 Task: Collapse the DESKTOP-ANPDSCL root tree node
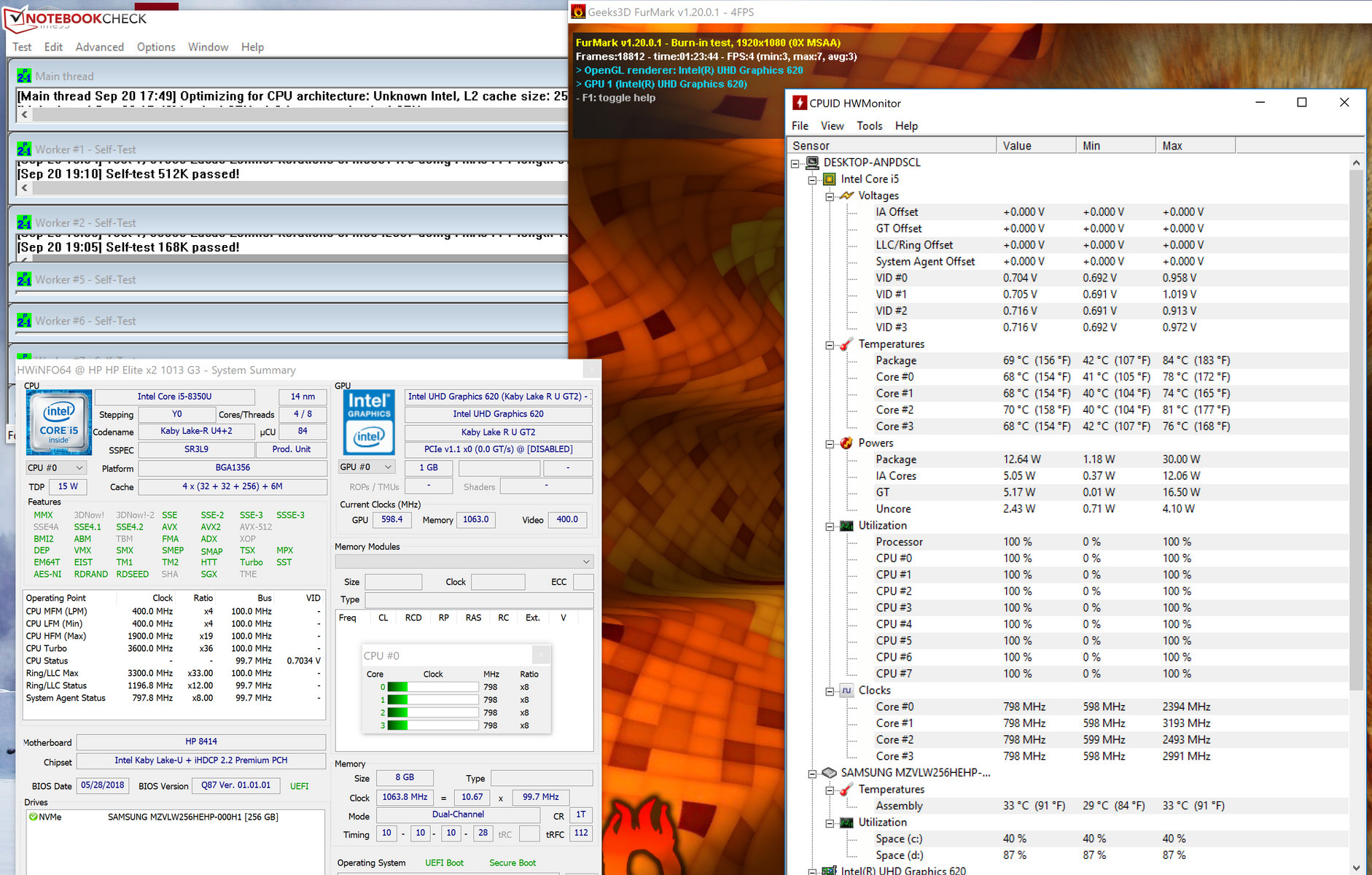pos(795,163)
